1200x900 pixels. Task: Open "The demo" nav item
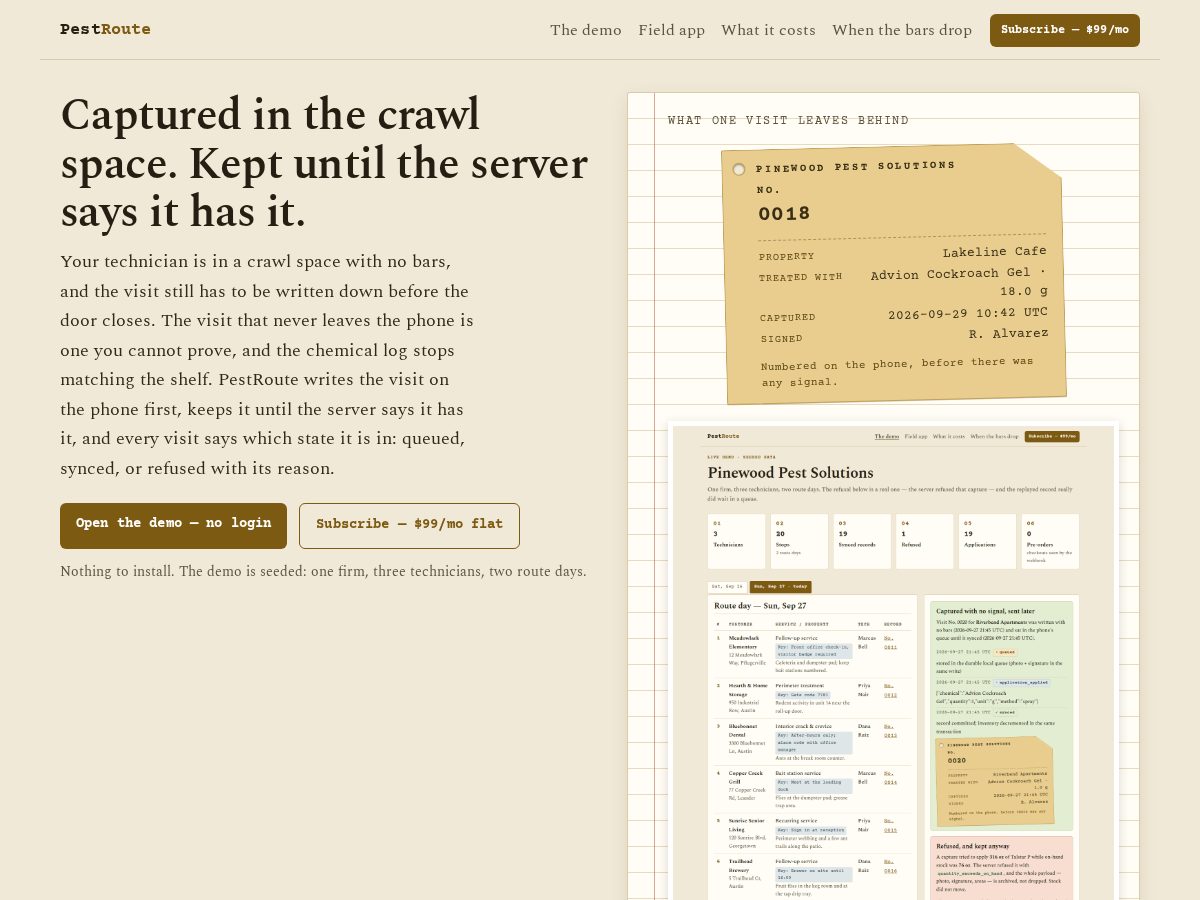click(586, 30)
